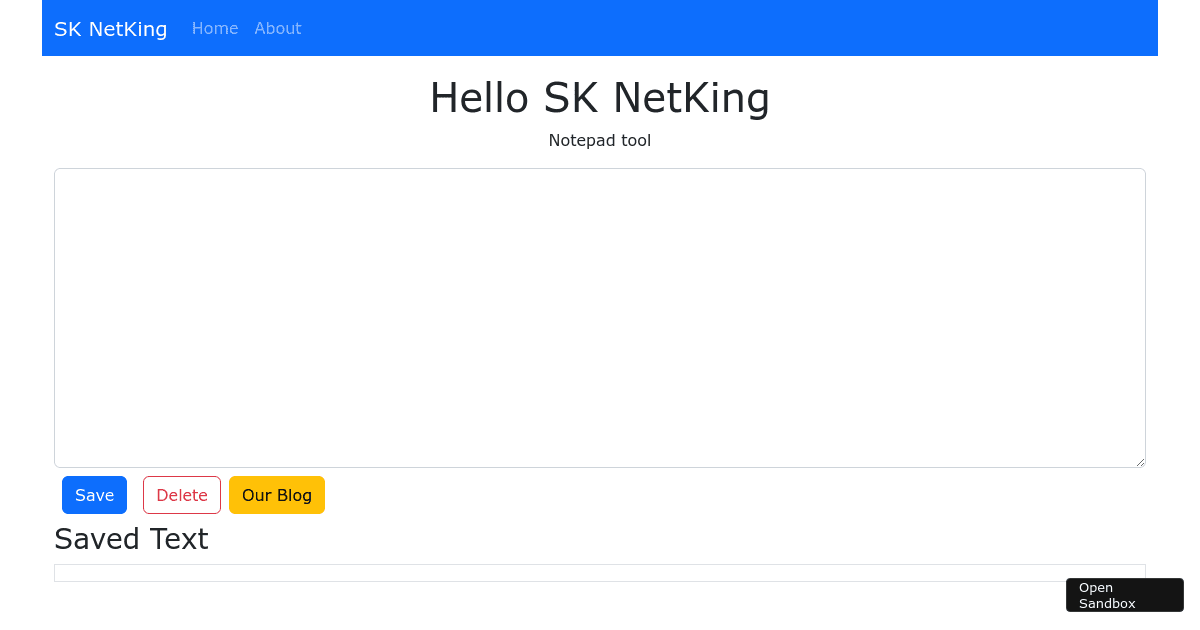Click the Save button
The width and height of the screenshot is (1200, 630).
(x=94, y=494)
